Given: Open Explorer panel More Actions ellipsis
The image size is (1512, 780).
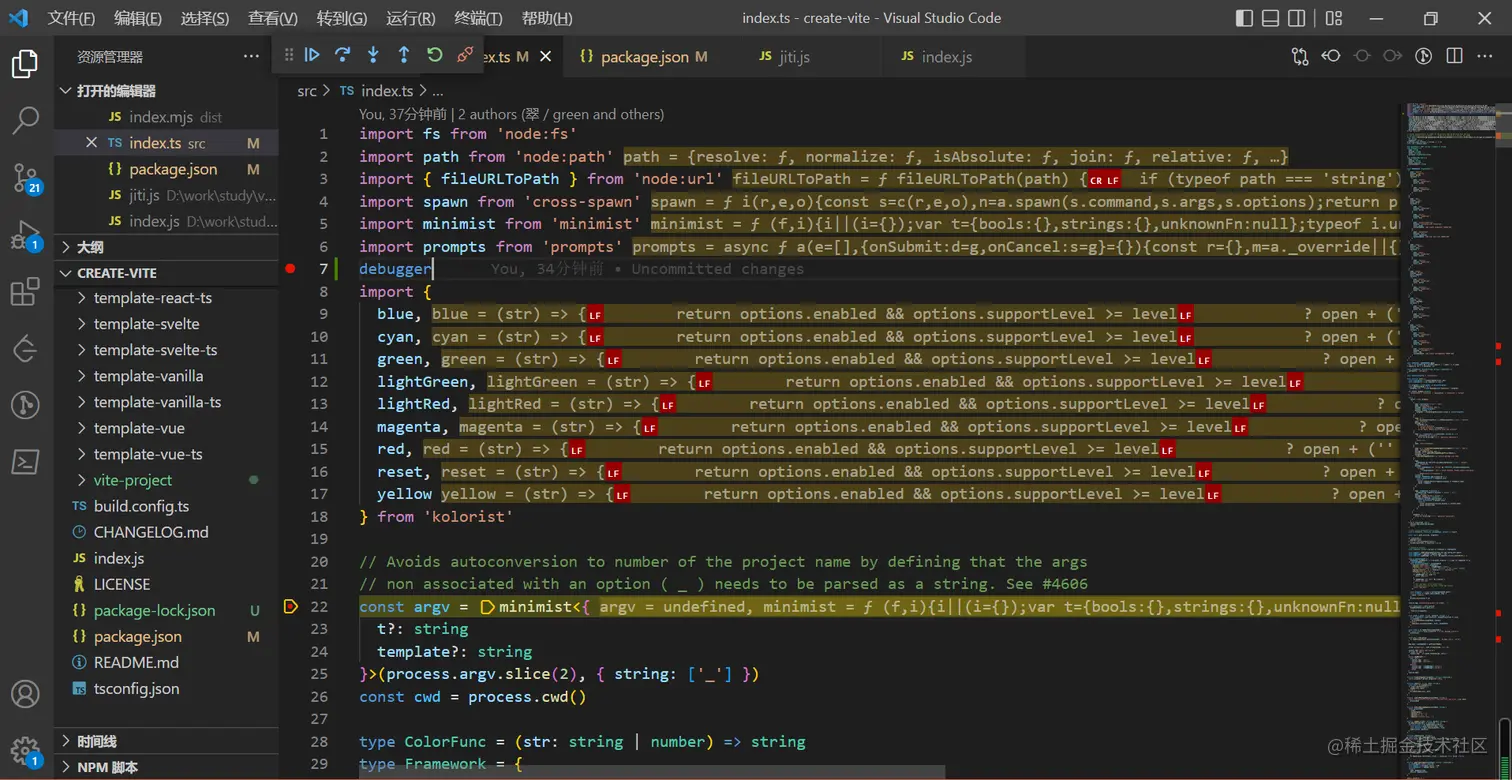Looking at the screenshot, I should pos(251,57).
